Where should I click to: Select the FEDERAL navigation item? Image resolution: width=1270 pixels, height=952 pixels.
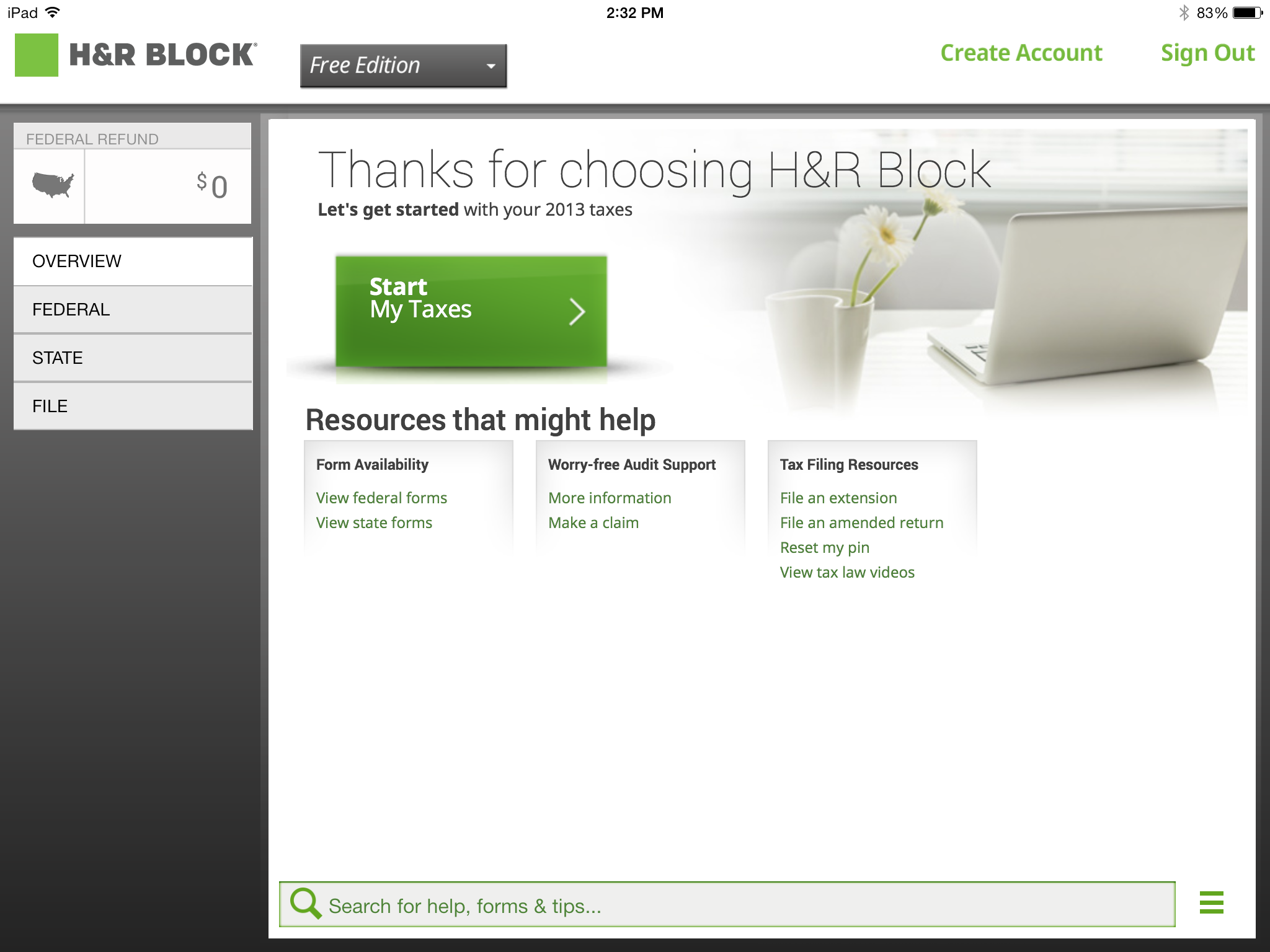[x=132, y=309]
